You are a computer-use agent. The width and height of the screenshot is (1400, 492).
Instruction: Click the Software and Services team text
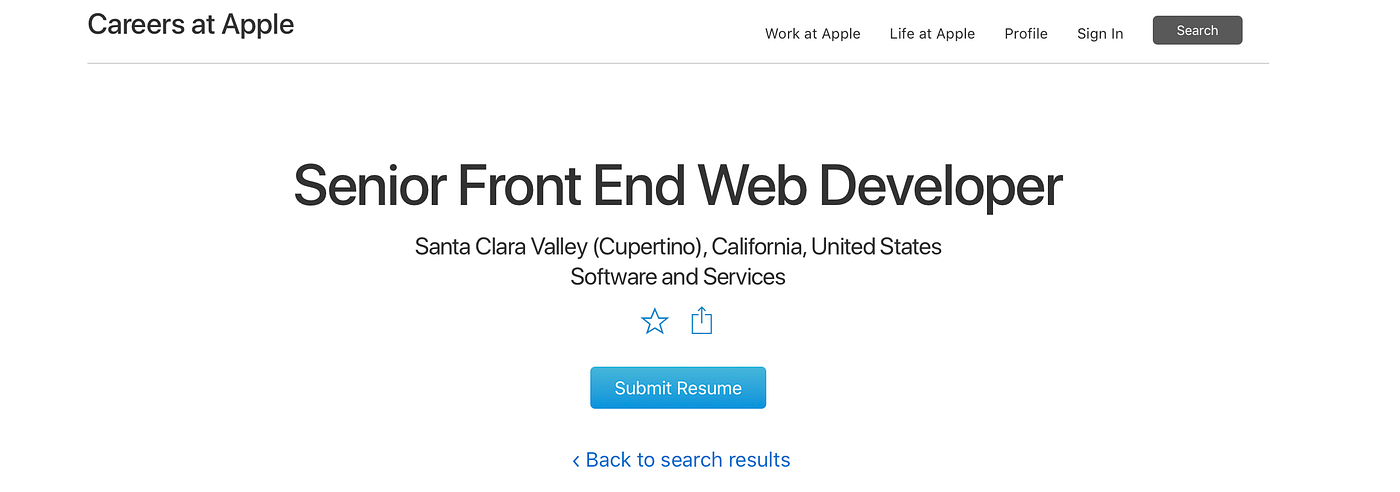[x=678, y=277]
